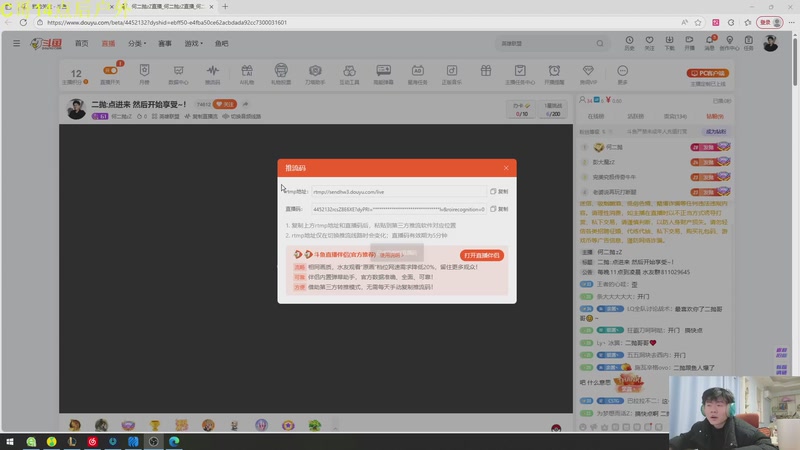Screen dimensions: 800x450
Task: Click 切换音频线路 link under the title
Action: [242, 116]
